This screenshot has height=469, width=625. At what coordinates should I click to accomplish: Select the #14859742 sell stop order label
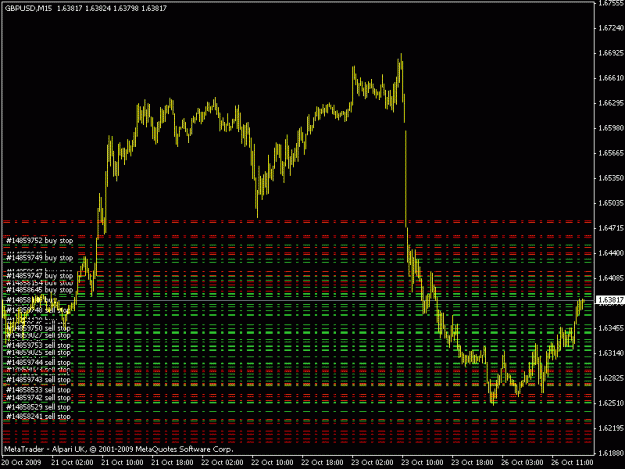pyautogui.click(x=38, y=398)
